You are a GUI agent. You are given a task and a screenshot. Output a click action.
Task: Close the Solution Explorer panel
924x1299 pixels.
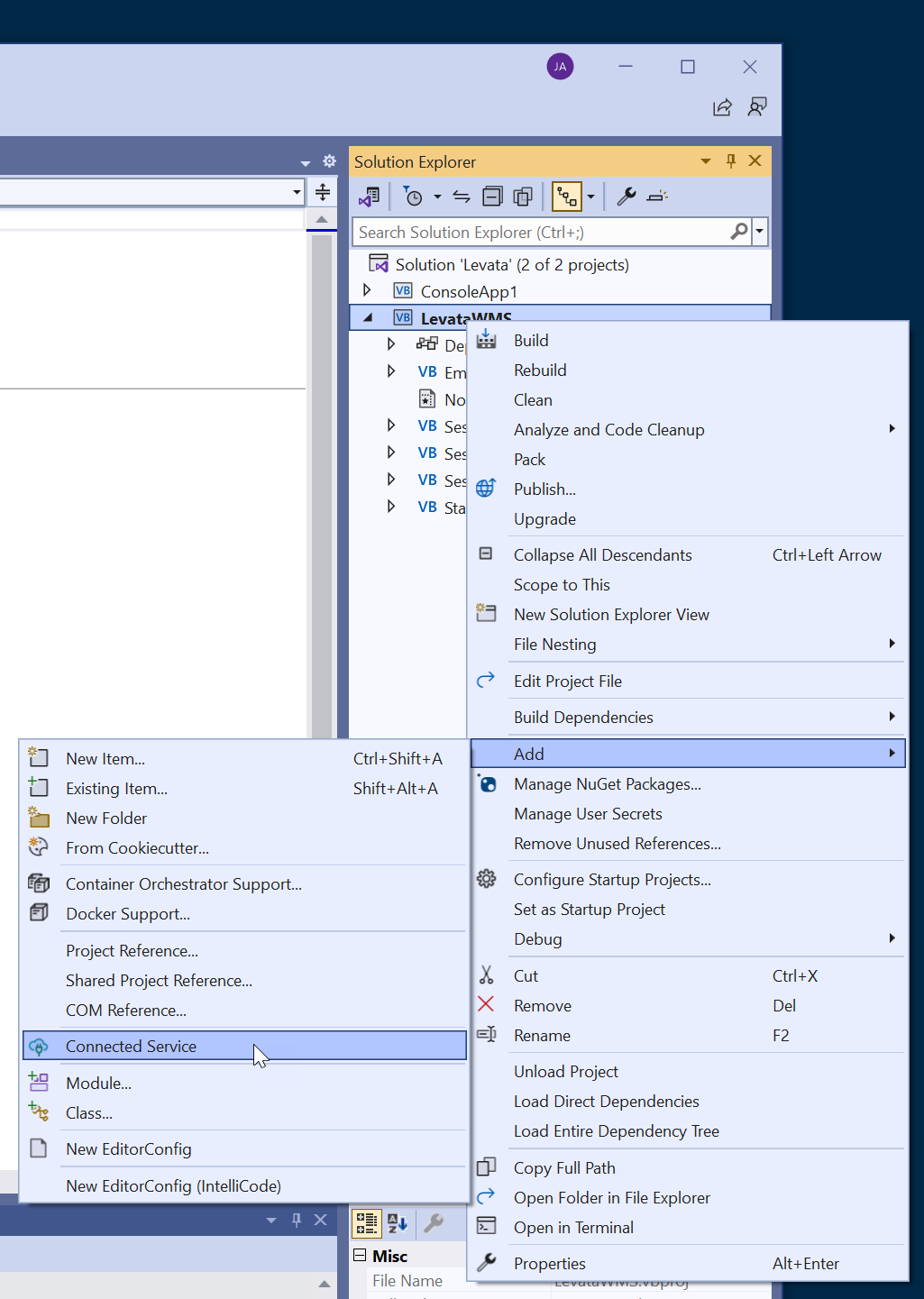click(755, 160)
